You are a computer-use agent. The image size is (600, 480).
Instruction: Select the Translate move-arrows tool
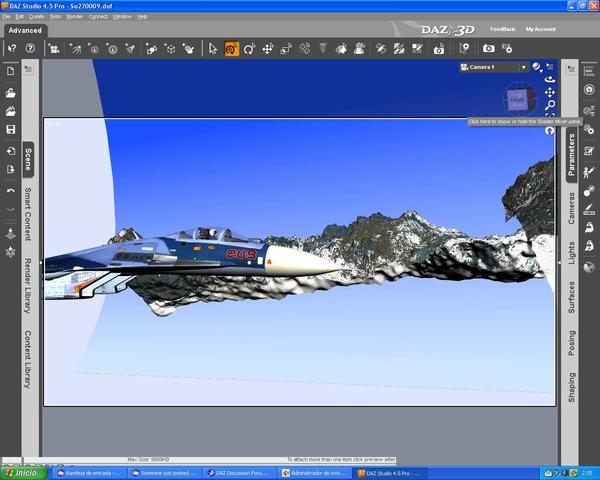pyautogui.click(x=268, y=49)
